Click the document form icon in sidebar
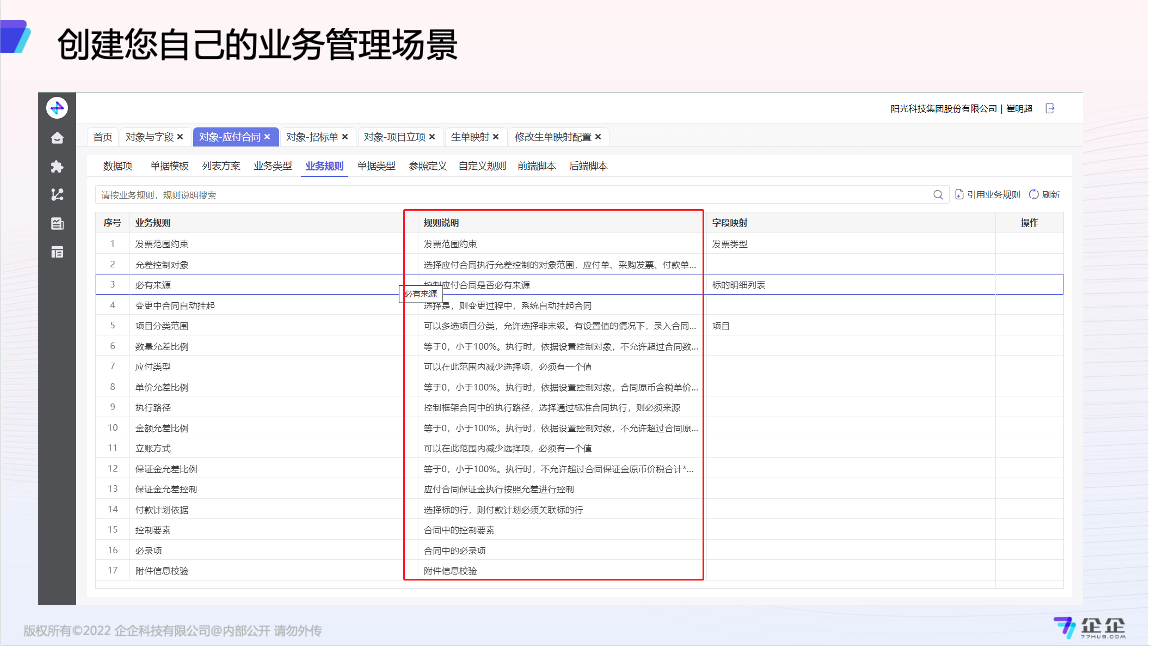The width and height of the screenshot is (1151, 646). 57,223
